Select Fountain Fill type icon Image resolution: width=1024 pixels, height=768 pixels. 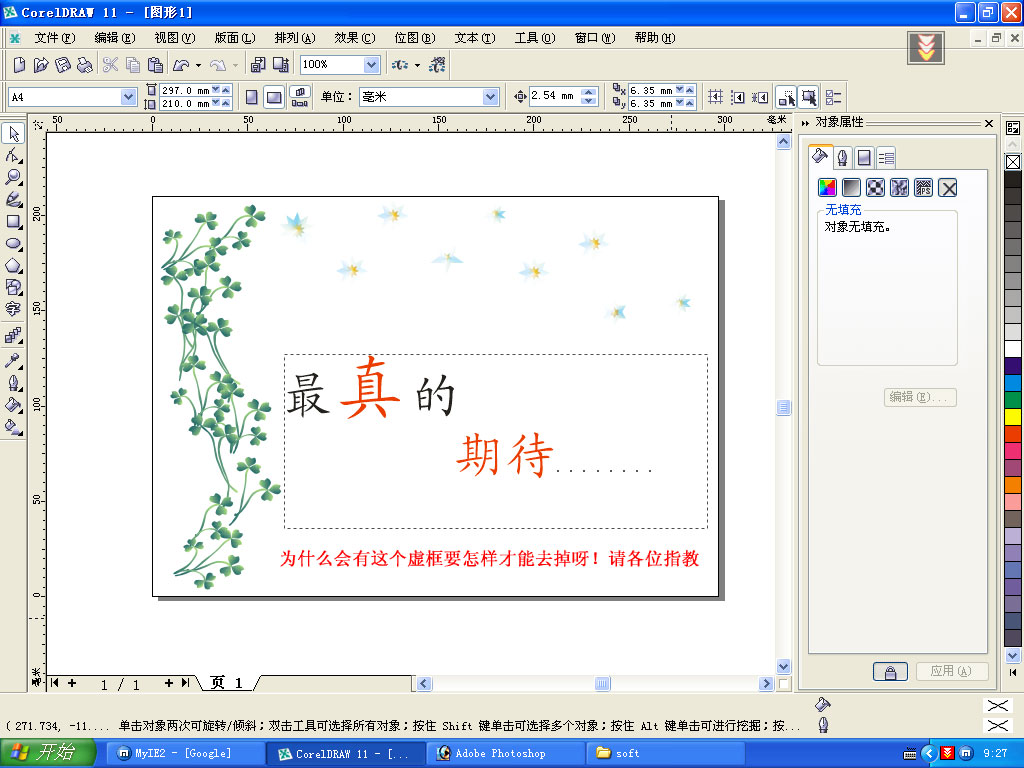[851, 188]
